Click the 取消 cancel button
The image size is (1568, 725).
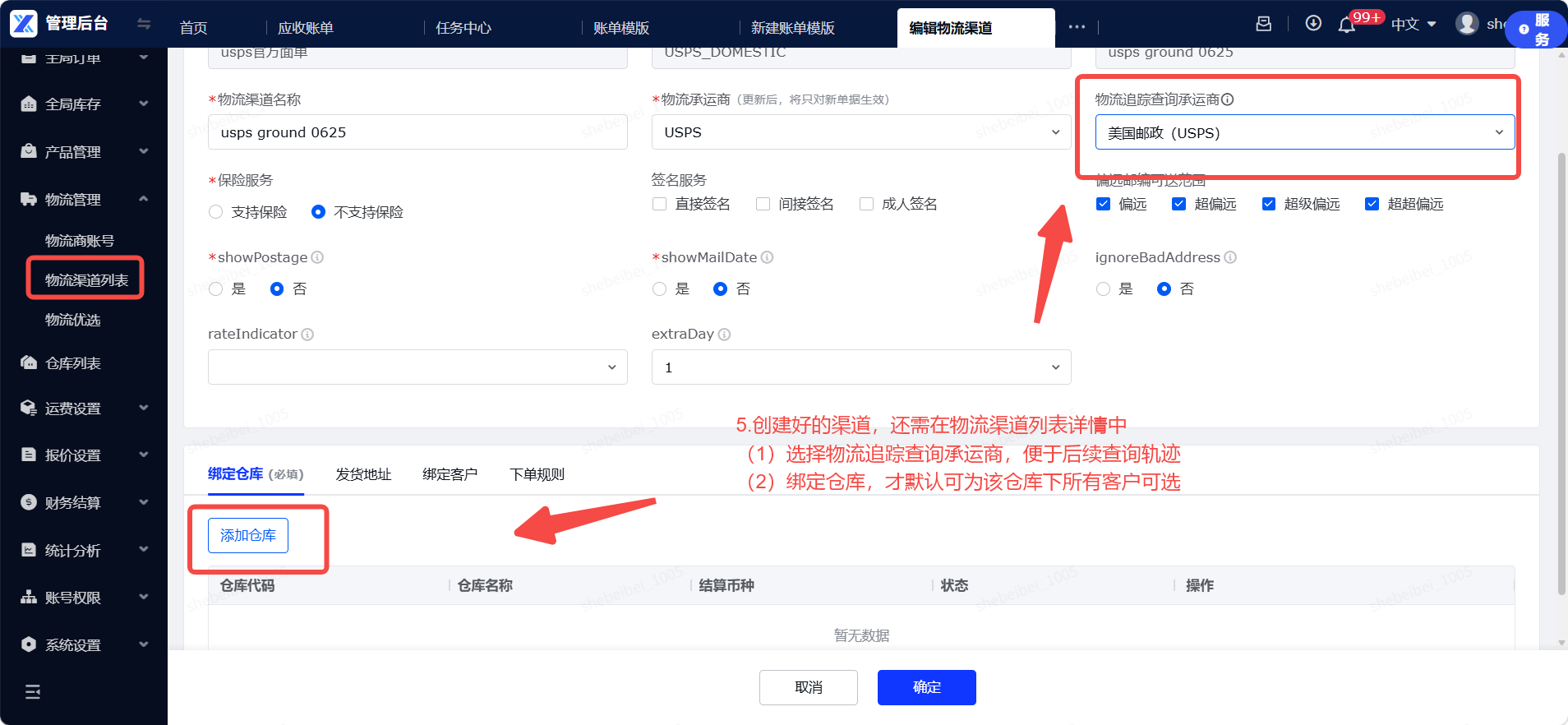tap(809, 687)
